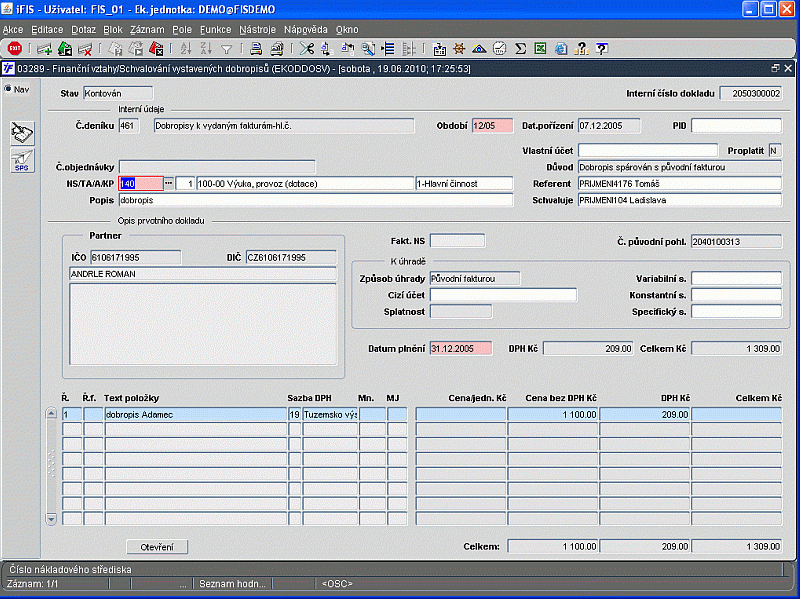Click the Internet Explorer web icon
This screenshot has width=800, height=599.
pyautogui.click(x=561, y=49)
